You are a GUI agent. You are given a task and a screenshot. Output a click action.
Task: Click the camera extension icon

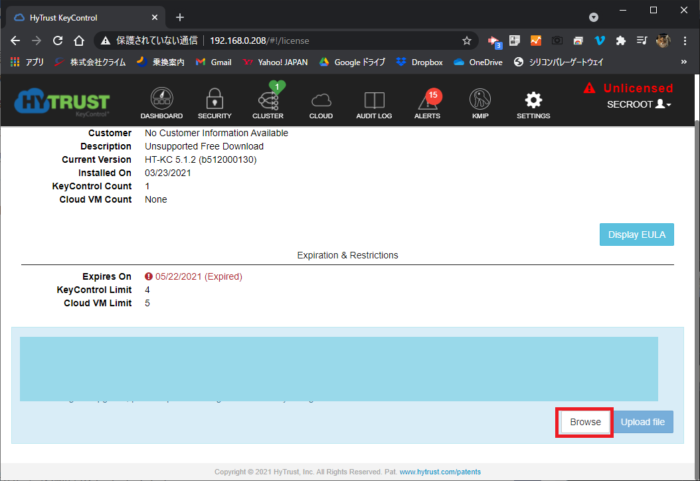click(x=557, y=41)
